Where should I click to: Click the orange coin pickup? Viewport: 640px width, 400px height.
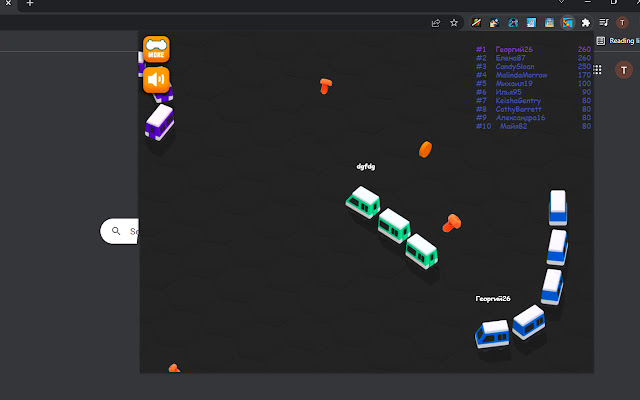(425, 149)
